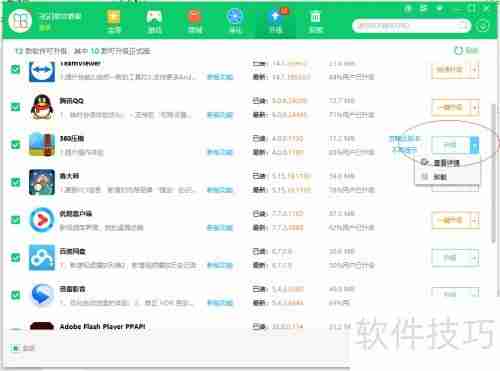
Task: Choose 卸载 in the dropdown menu
Action: point(447,177)
